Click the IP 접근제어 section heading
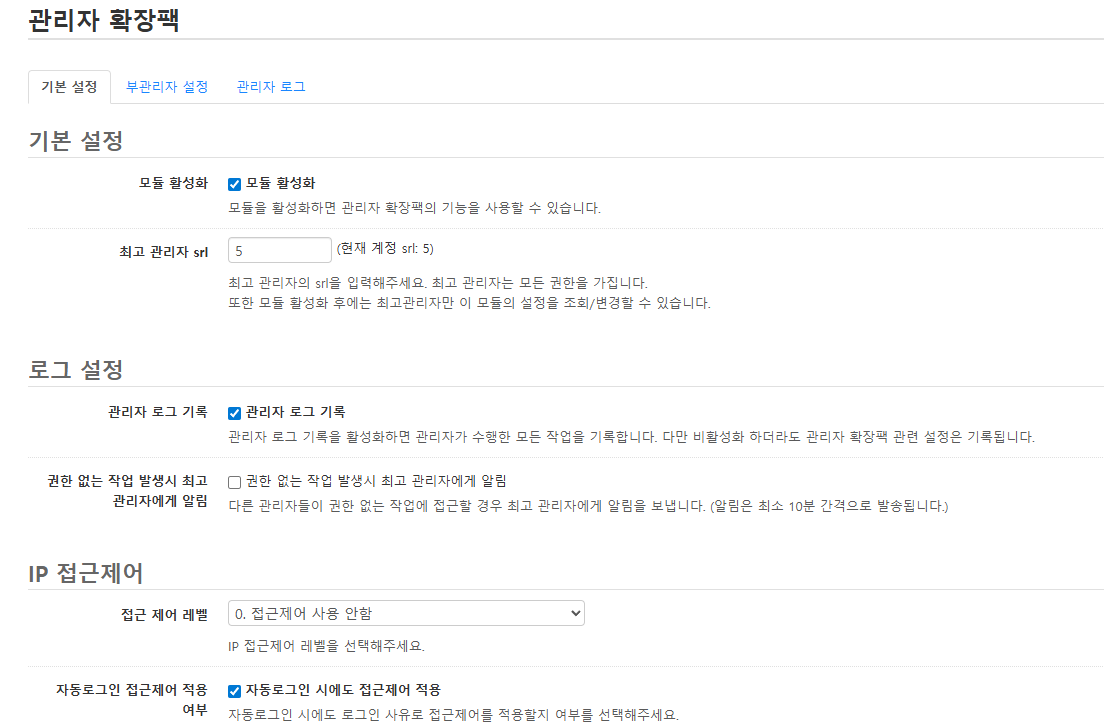The image size is (1104, 726). [x=86, y=573]
